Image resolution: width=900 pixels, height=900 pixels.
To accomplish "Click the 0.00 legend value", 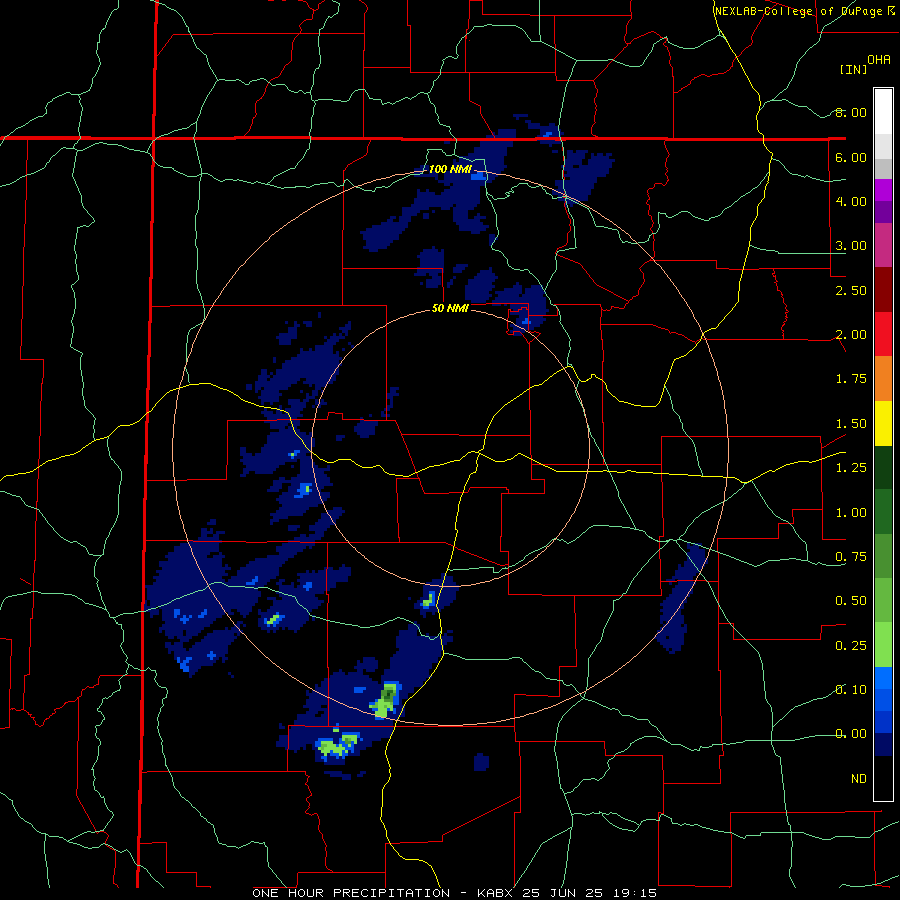I will (851, 734).
